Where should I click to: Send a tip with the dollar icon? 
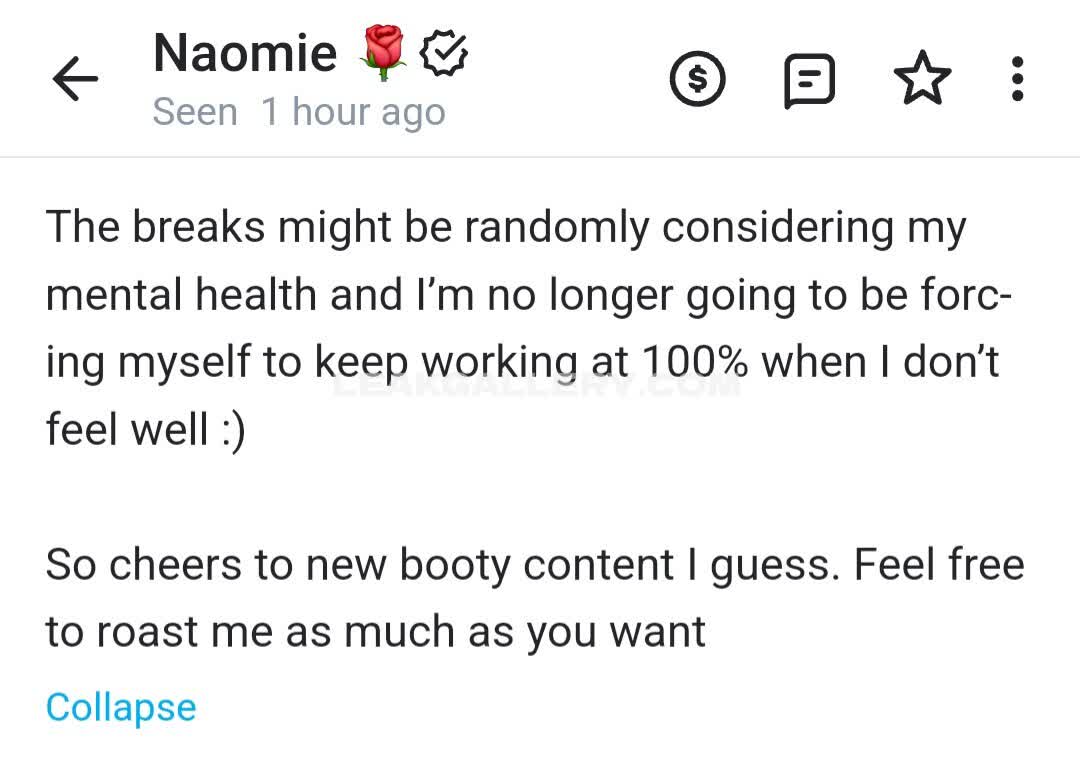[x=697, y=80]
